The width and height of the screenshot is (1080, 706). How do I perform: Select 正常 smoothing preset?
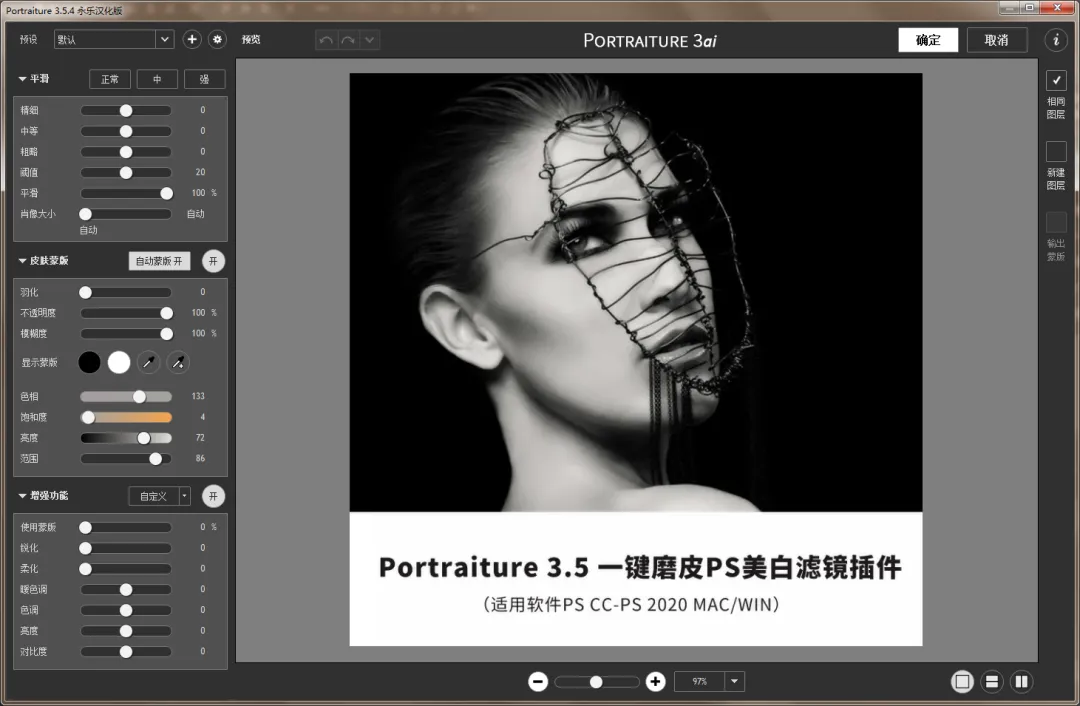coord(110,79)
